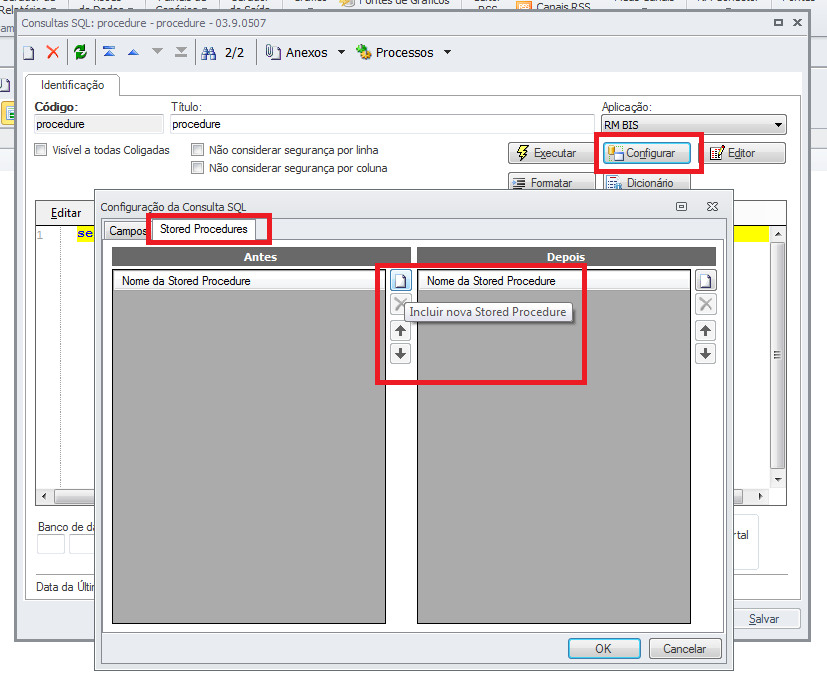Switch to the Campos tab
The image size is (827, 682).
pos(128,231)
